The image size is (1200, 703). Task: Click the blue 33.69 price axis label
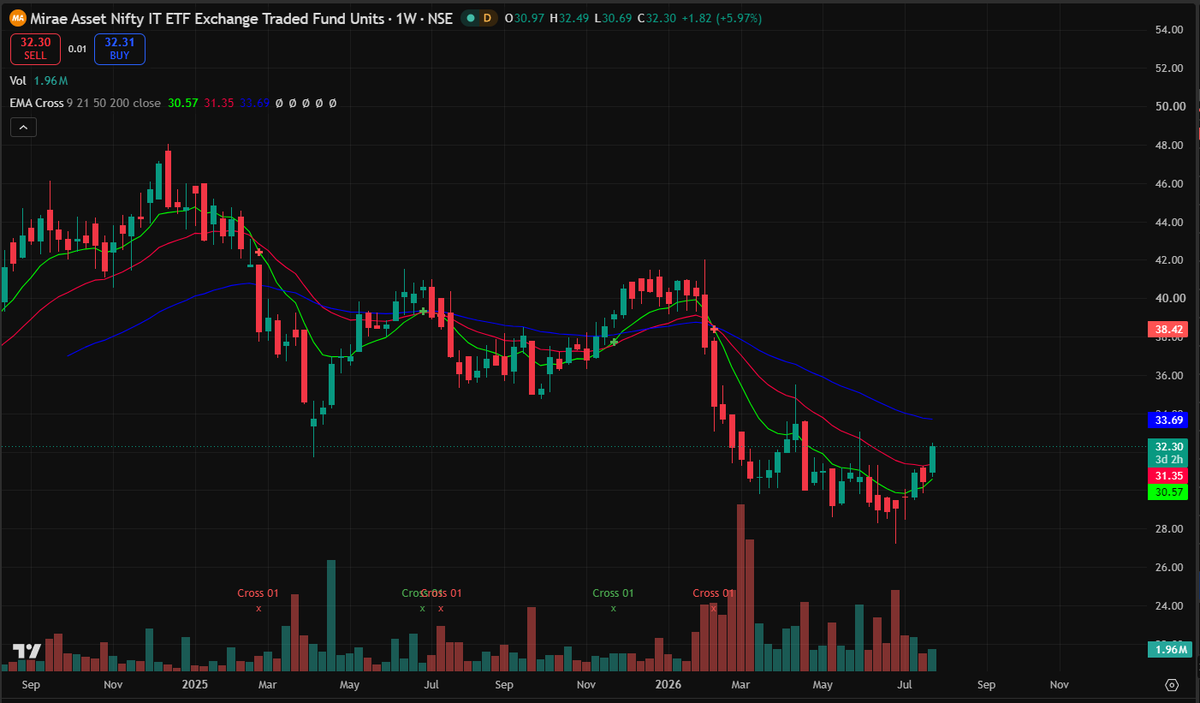[1169, 420]
